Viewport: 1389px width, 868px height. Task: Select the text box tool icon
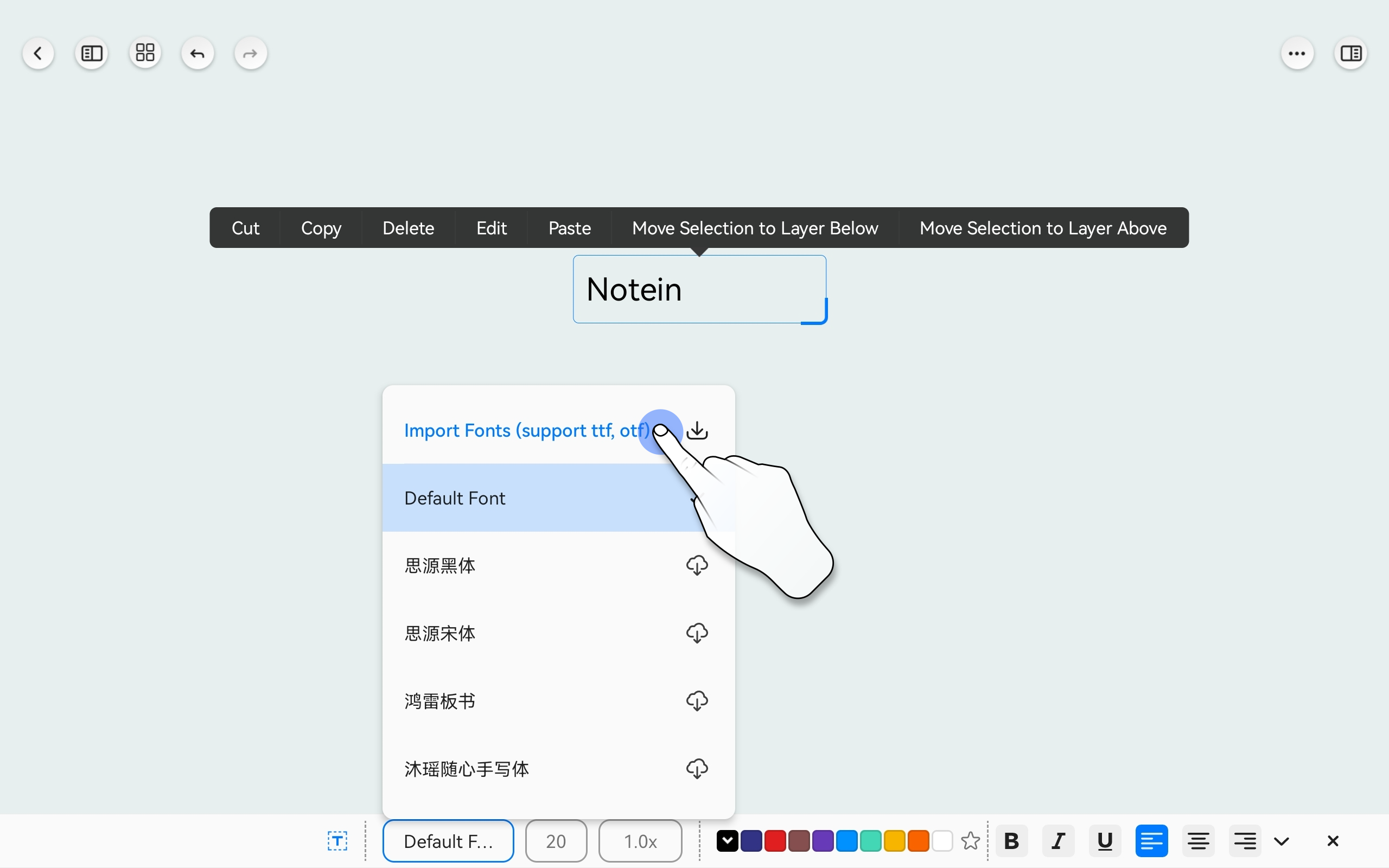point(337,841)
